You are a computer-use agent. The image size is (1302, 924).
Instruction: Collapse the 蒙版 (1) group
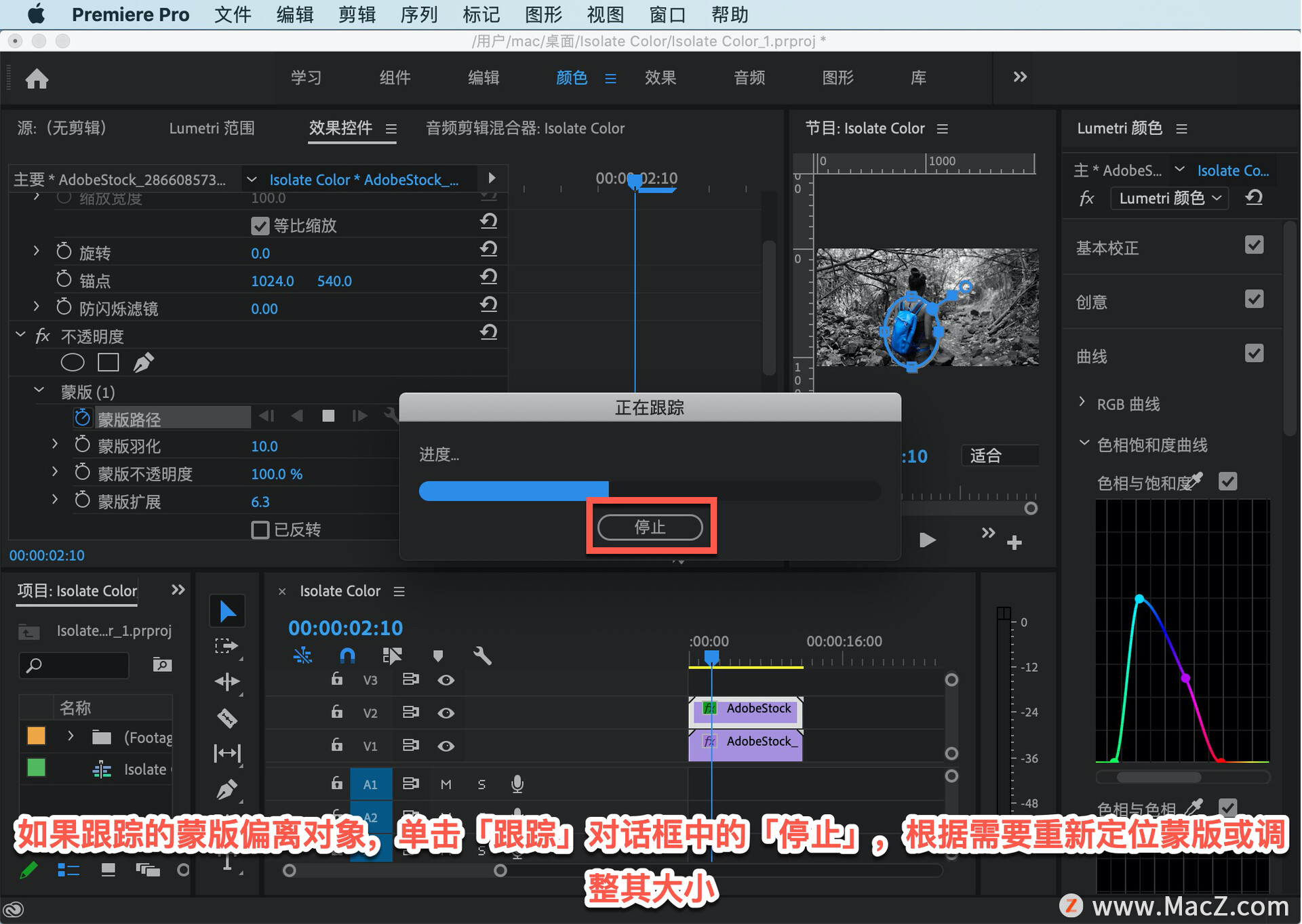[x=39, y=390]
